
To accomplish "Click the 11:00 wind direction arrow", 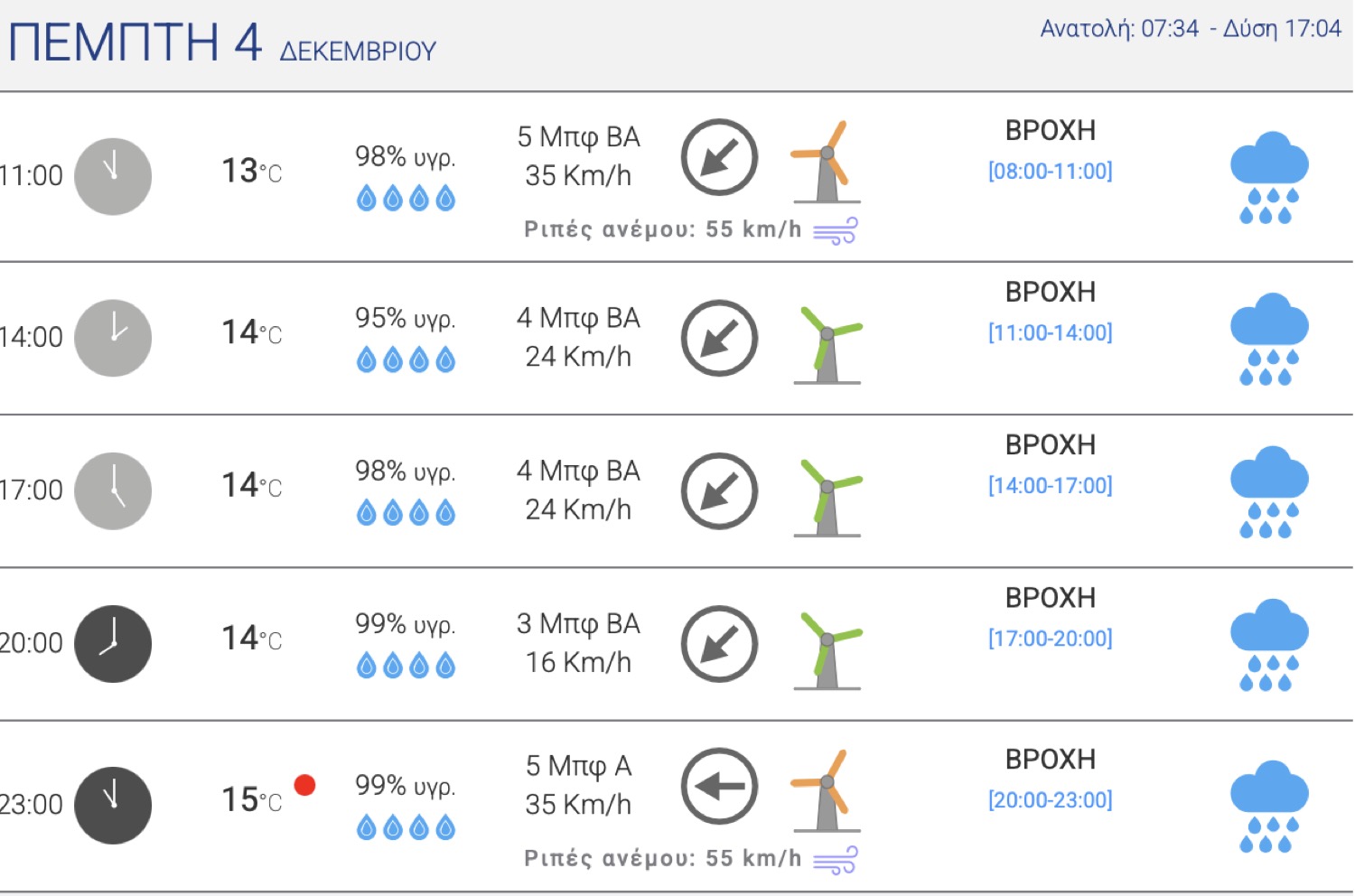I will tap(719, 157).
